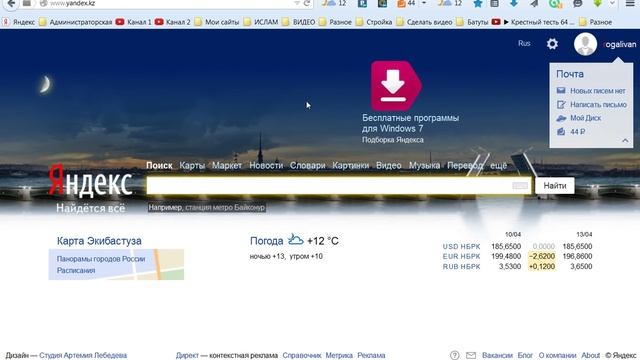Open the Расписания link

point(76,270)
